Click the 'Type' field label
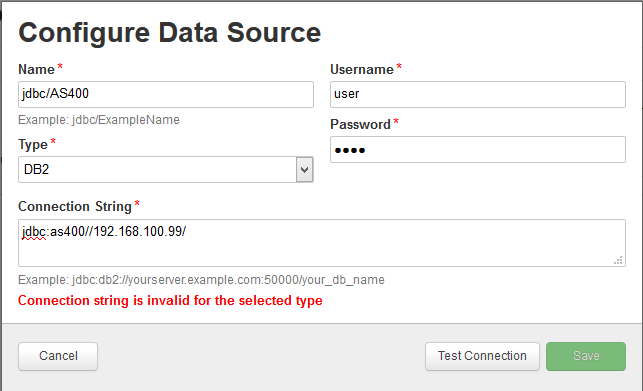643x391 pixels. click(33, 145)
